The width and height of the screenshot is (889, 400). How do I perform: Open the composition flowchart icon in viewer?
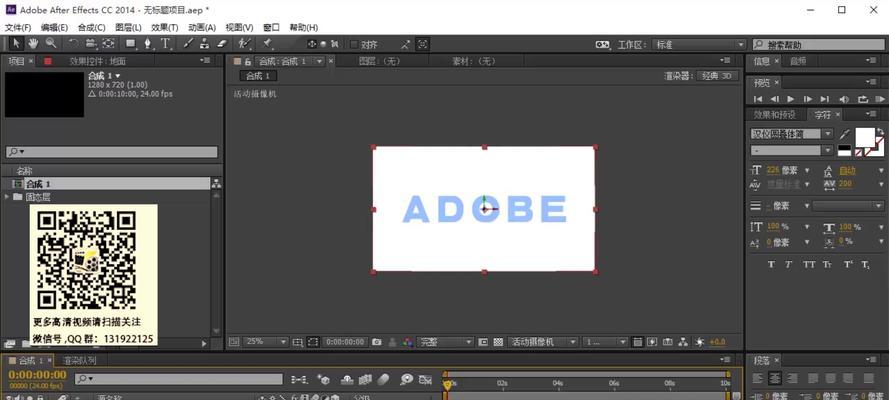click(683, 342)
